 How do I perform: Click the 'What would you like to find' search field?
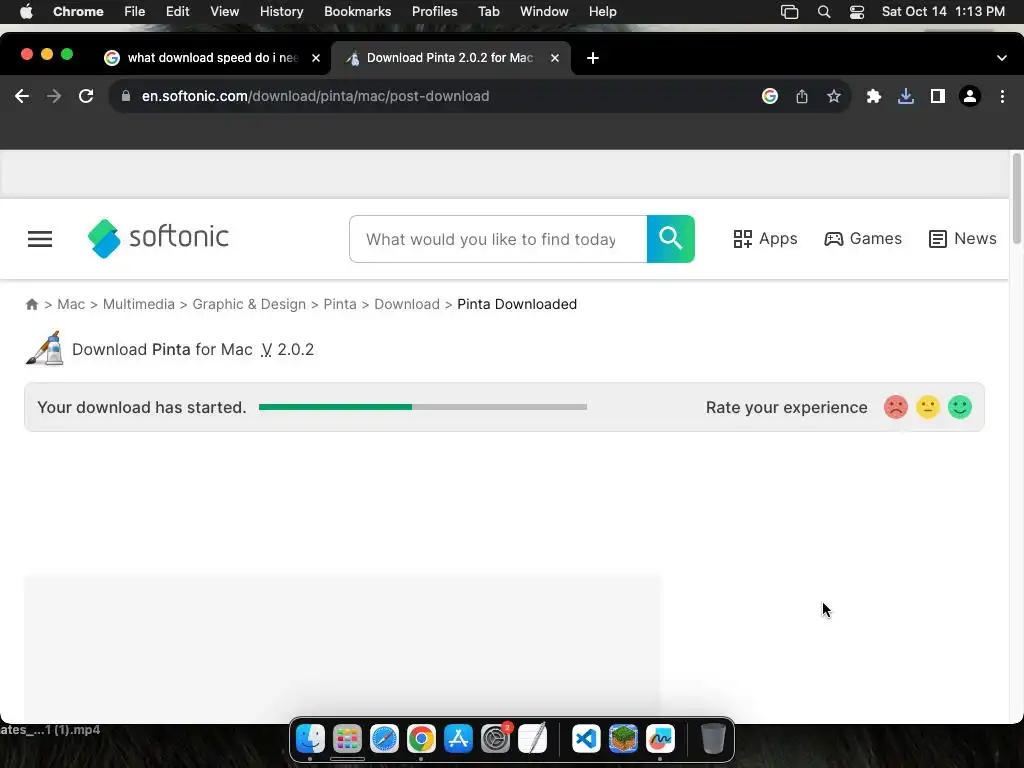click(498, 239)
